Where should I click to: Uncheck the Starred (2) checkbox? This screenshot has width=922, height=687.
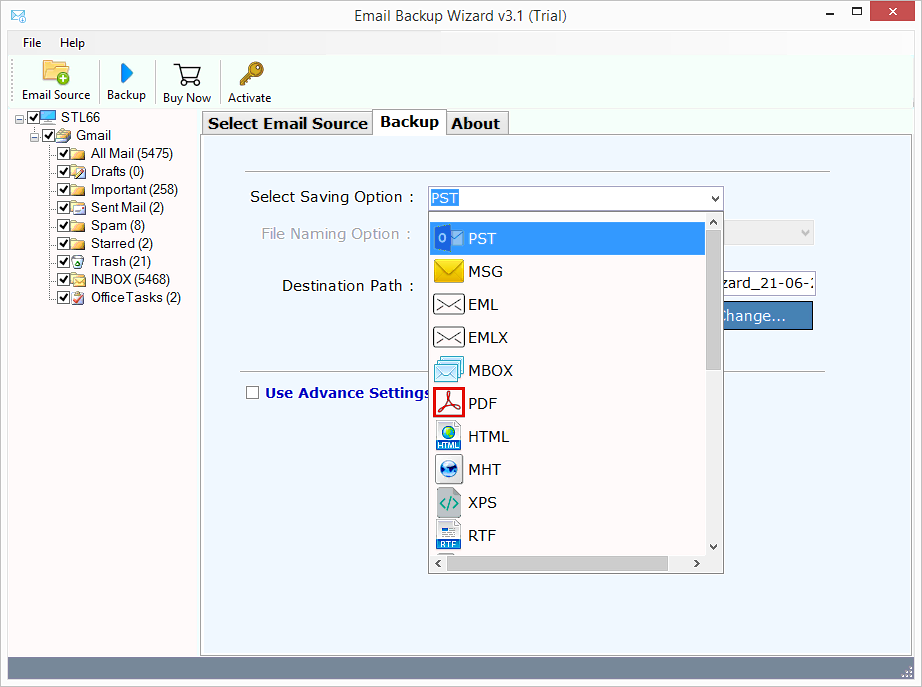tap(64, 244)
